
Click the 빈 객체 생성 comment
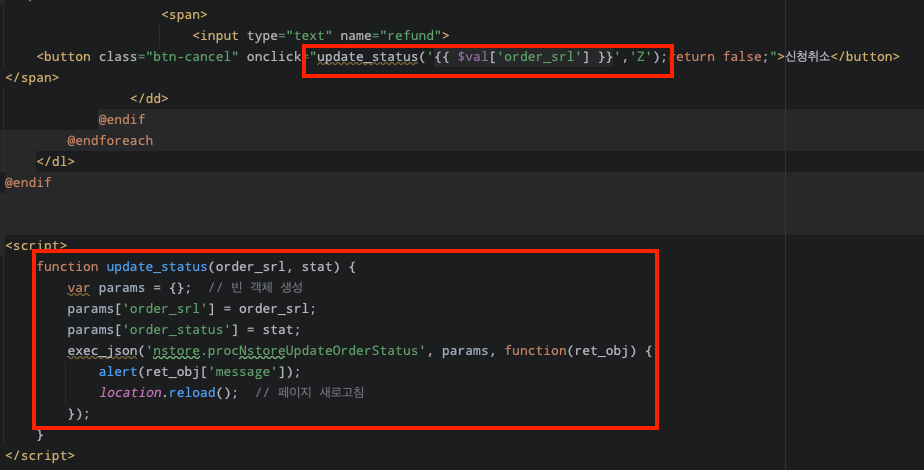point(256,287)
